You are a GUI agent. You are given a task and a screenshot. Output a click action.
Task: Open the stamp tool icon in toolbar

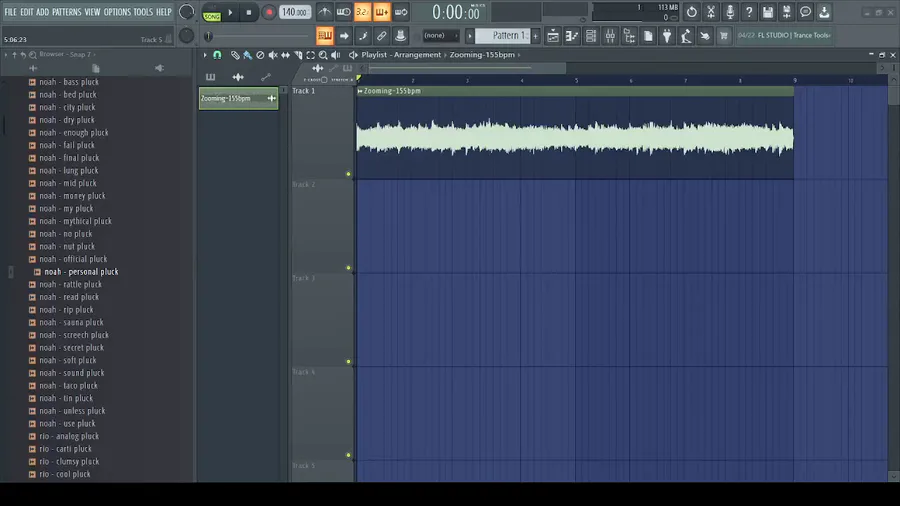pyautogui.click(x=401, y=36)
